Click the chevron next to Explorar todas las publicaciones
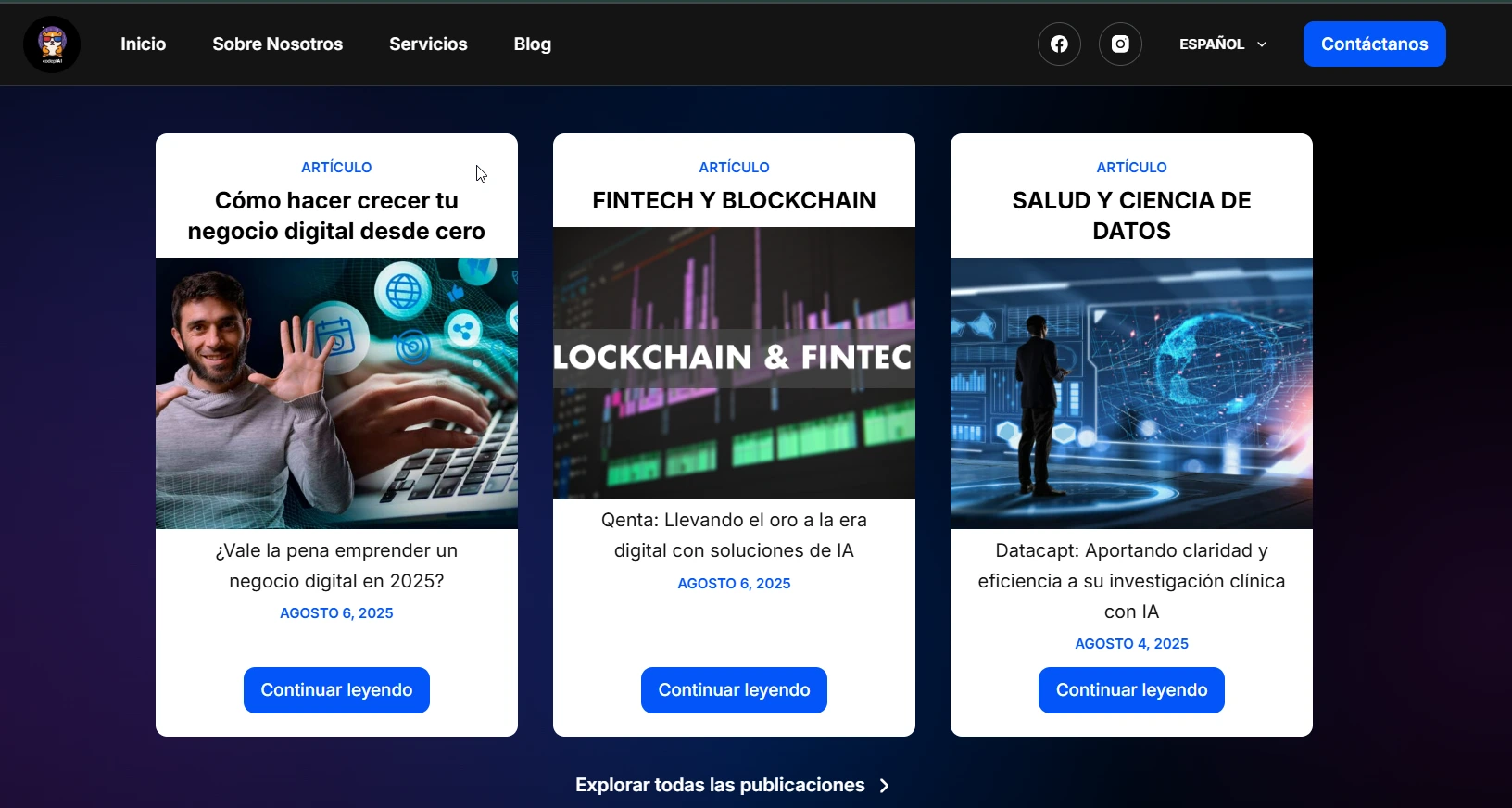The width and height of the screenshot is (1512, 808). (885, 786)
